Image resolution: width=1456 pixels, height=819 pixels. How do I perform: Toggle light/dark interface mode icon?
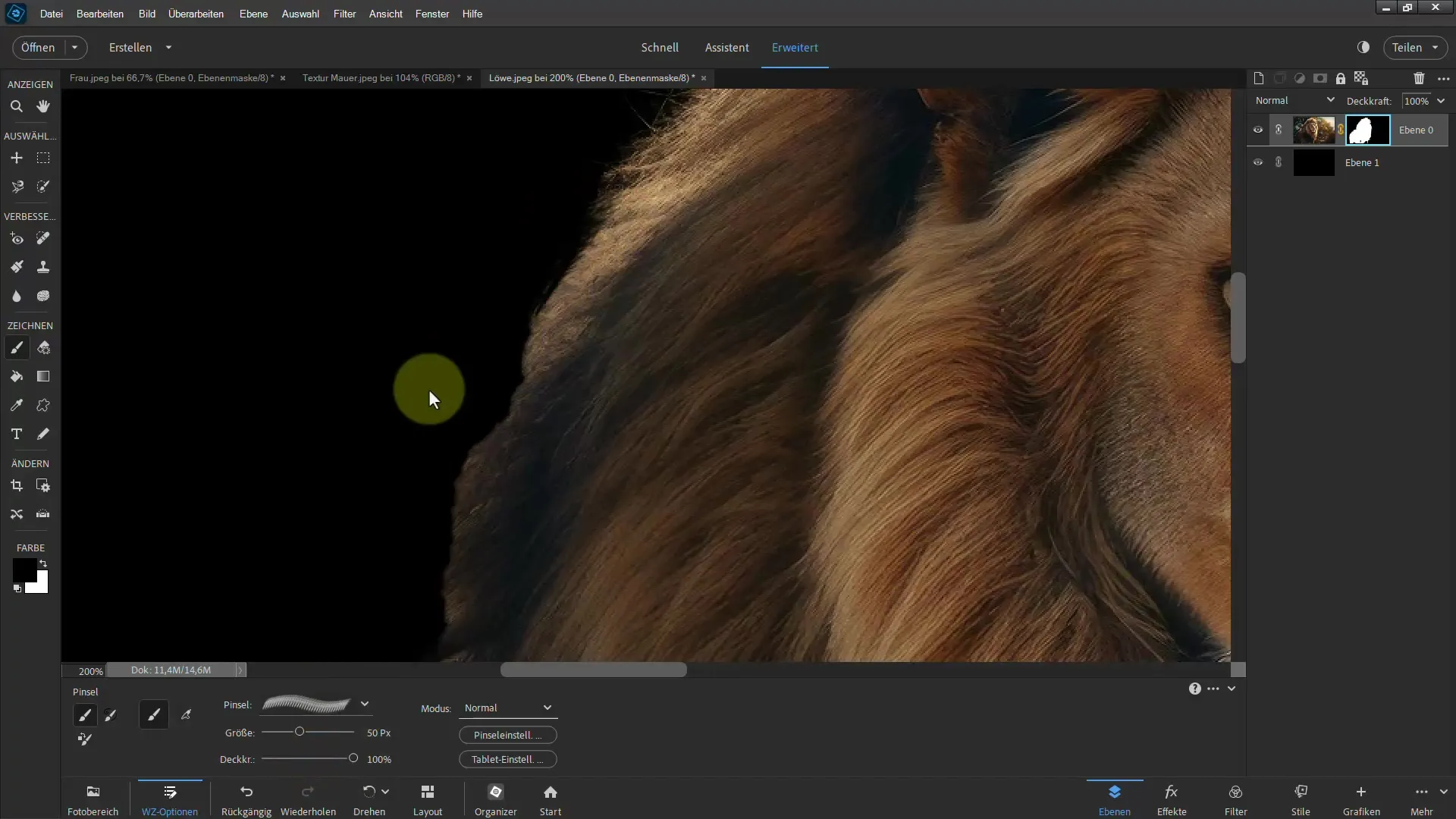tap(1363, 47)
